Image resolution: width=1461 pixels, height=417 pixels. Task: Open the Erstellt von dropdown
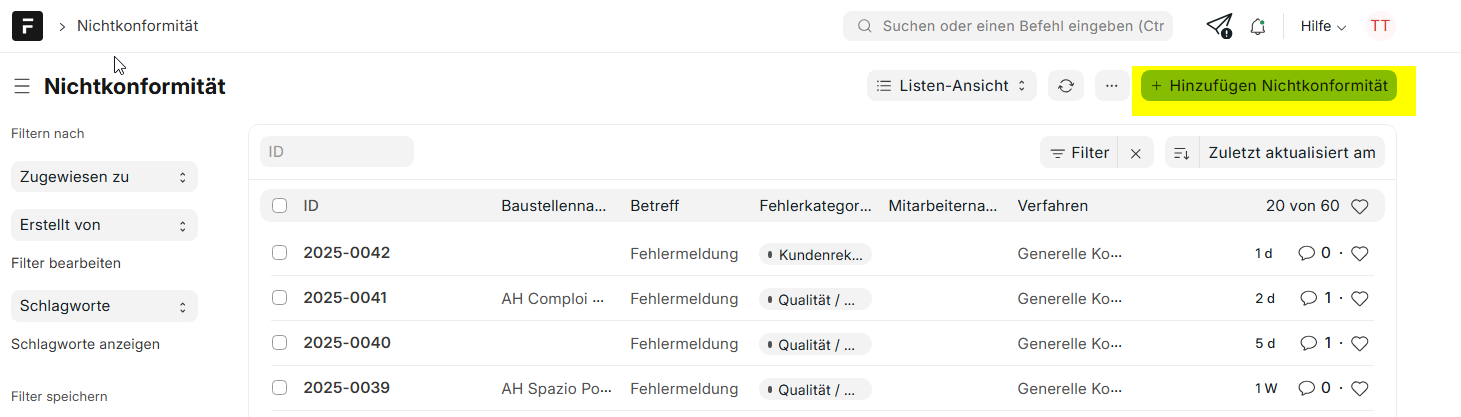tap(104, 225)
